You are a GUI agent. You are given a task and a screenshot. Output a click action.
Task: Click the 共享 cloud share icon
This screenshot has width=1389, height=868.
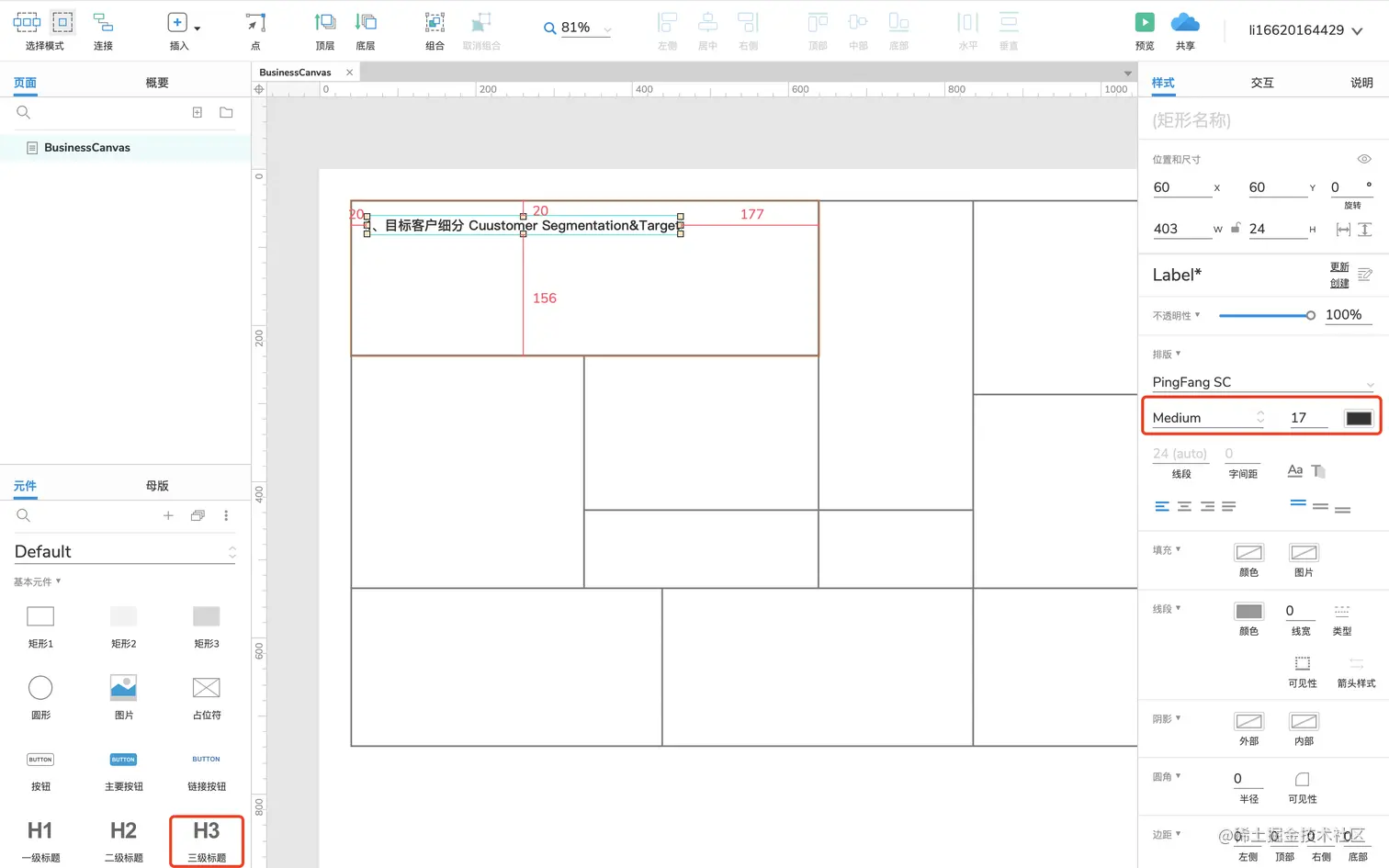1185,22
